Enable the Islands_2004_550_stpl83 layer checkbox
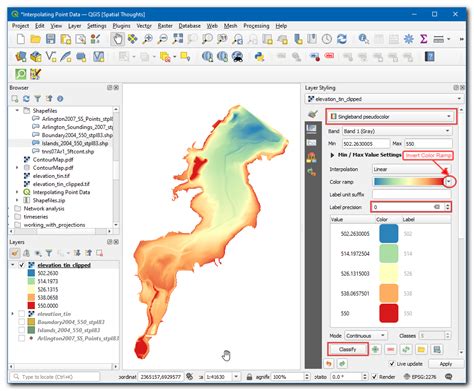This screenshot has height=391, width=474. click(22, 330)
